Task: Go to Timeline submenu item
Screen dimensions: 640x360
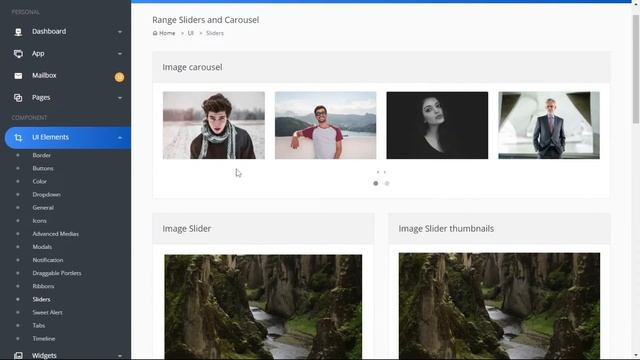Action: [x=44, y=338]
